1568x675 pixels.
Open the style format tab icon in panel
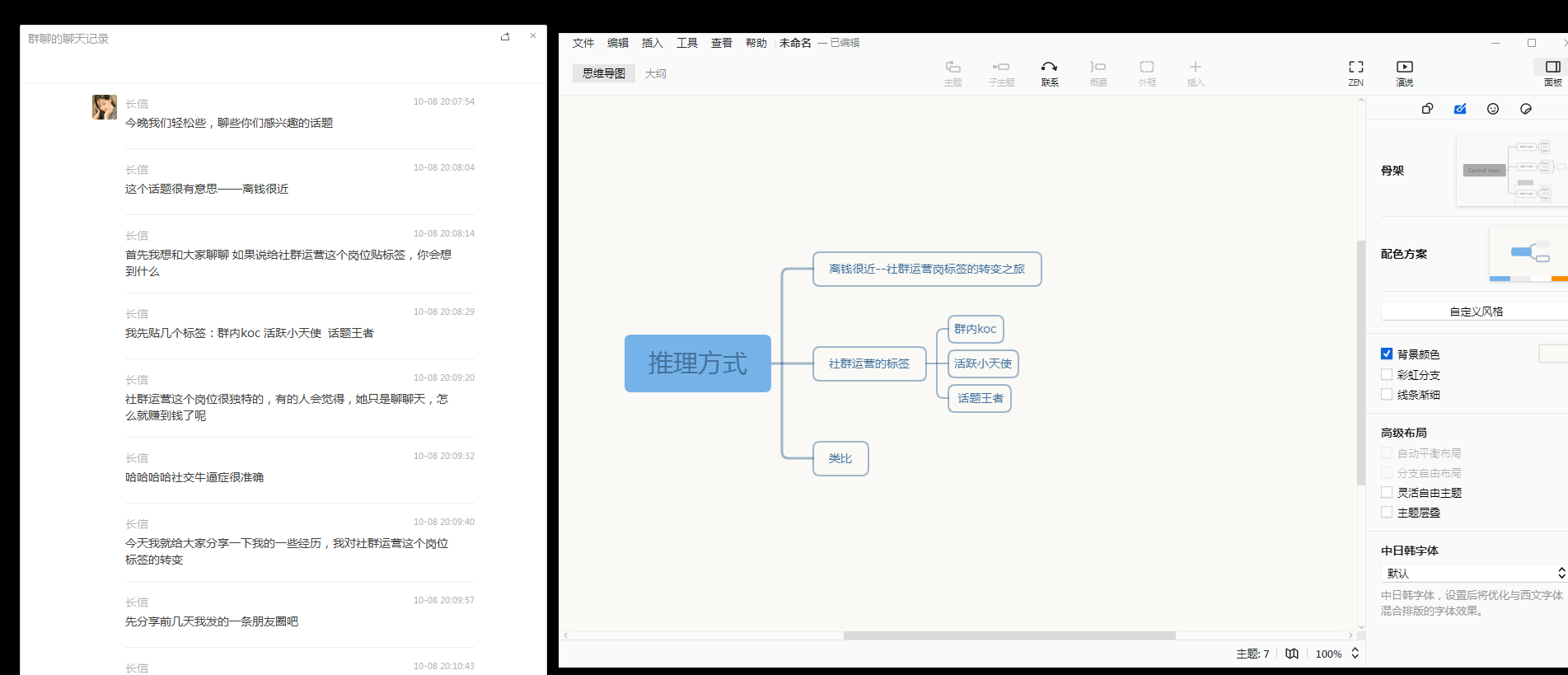click(x=1427, y=109)
